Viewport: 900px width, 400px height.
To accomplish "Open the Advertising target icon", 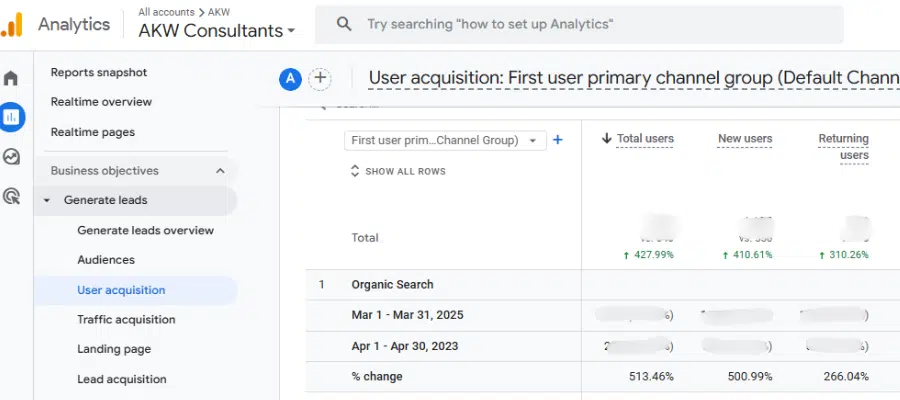I will point(12,196).
